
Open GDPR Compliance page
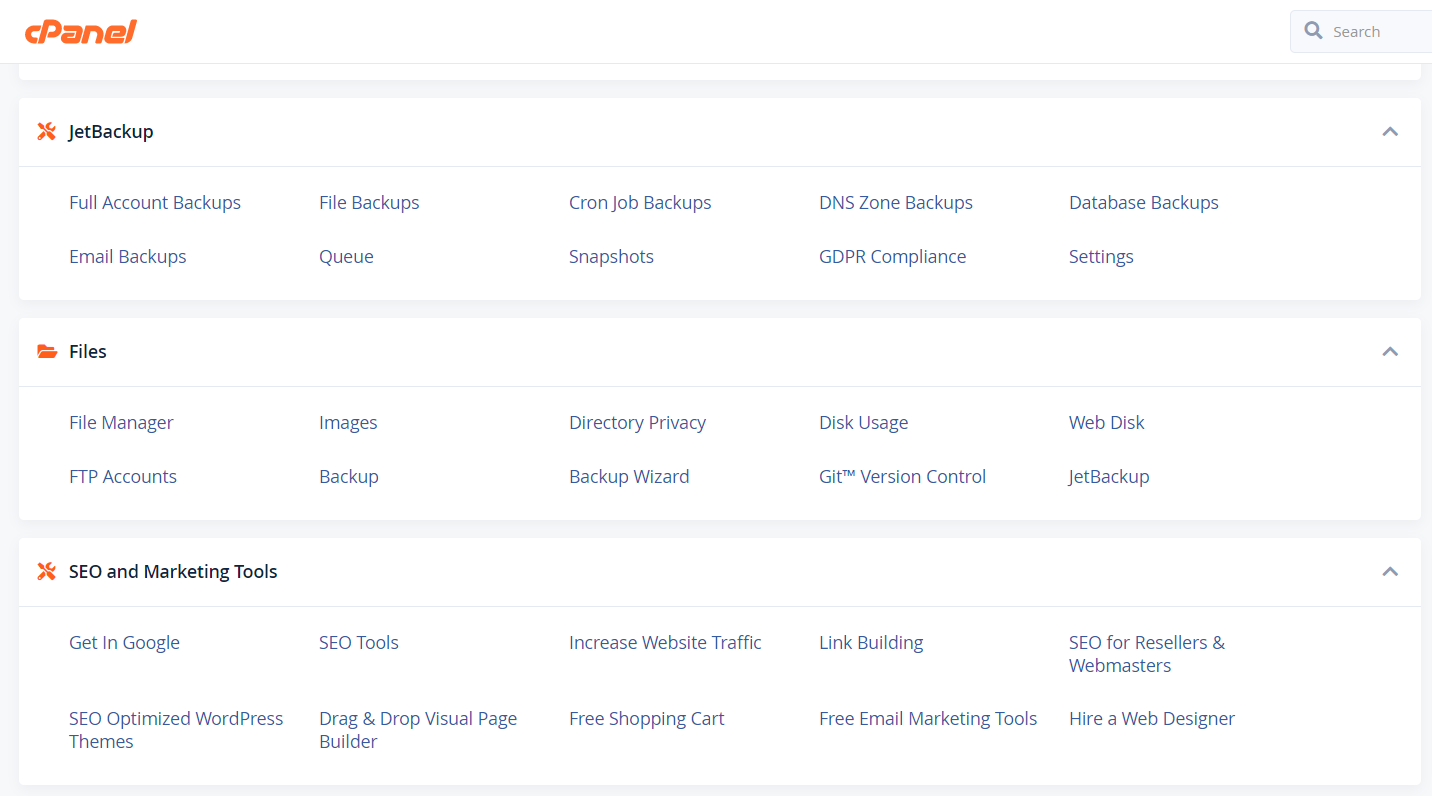point(892,256)
